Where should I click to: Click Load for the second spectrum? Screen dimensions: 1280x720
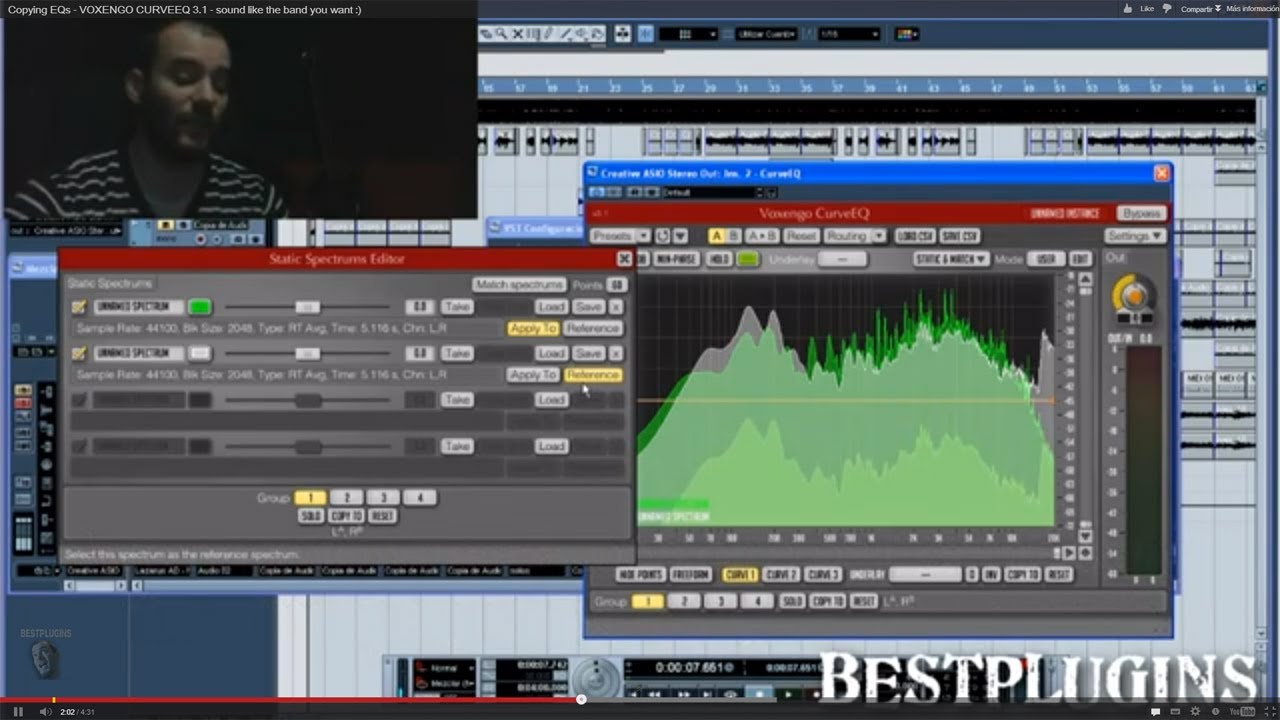(x=551, y=353)
